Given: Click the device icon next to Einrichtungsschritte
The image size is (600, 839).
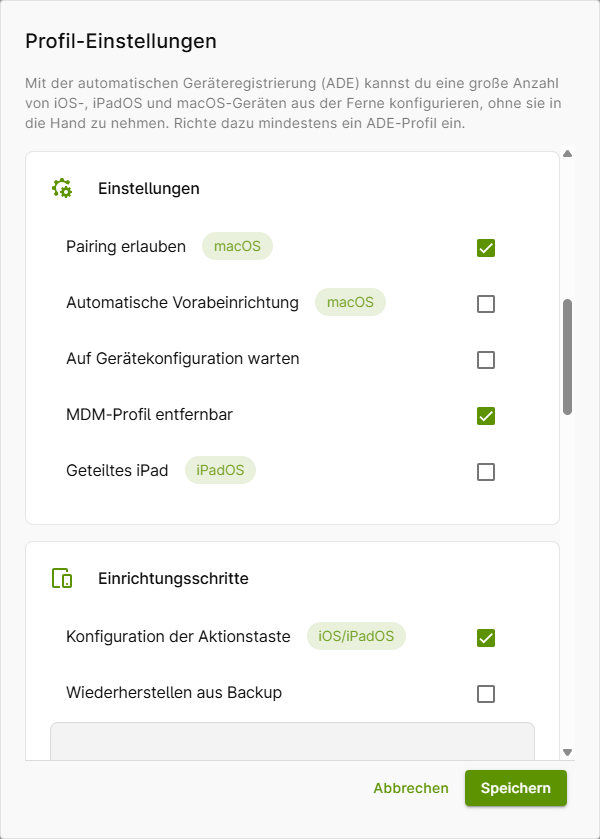Looking at the screenshot, I should tap(60, 578).
